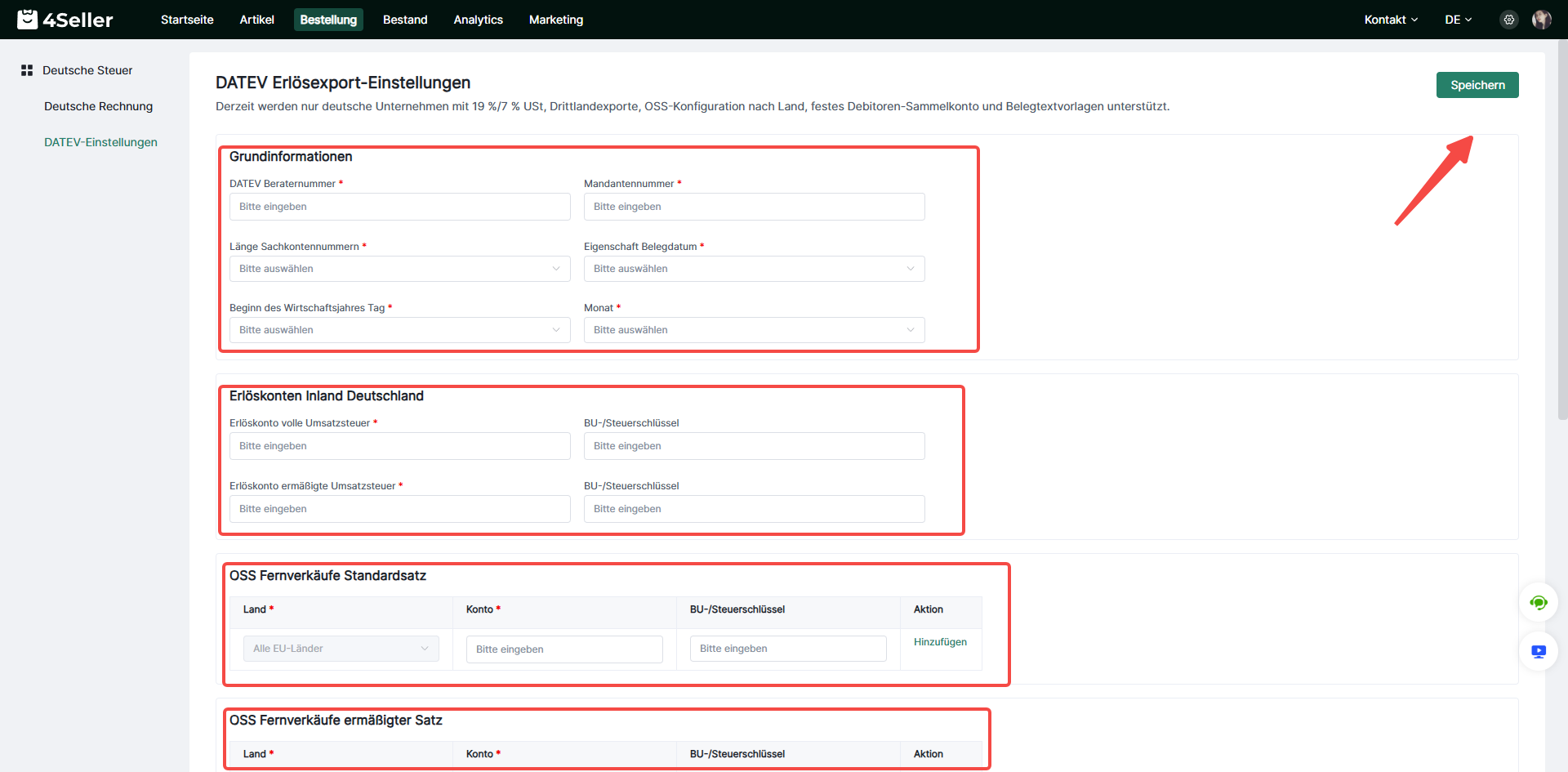Click the 4Seller logo

point(65,20)
